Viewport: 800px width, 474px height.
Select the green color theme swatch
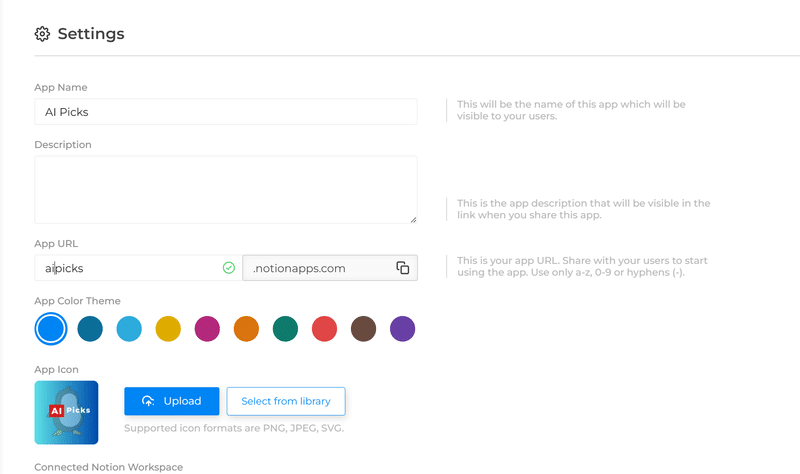pos(285,329)
